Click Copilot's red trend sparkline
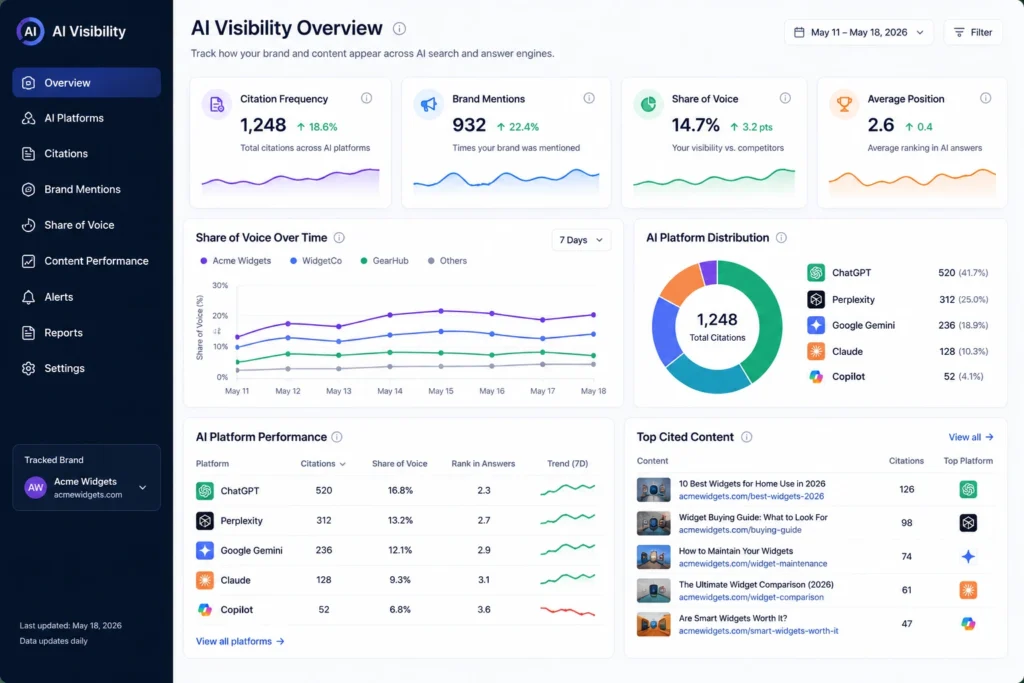This screenshot has height=683, width=1024. (568, 611)
